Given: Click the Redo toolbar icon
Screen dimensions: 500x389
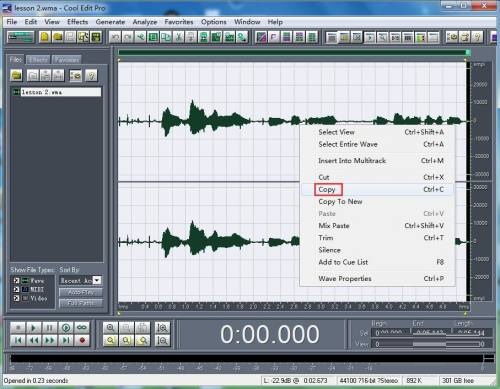Looking at the screenshot, I should [128, 37].
